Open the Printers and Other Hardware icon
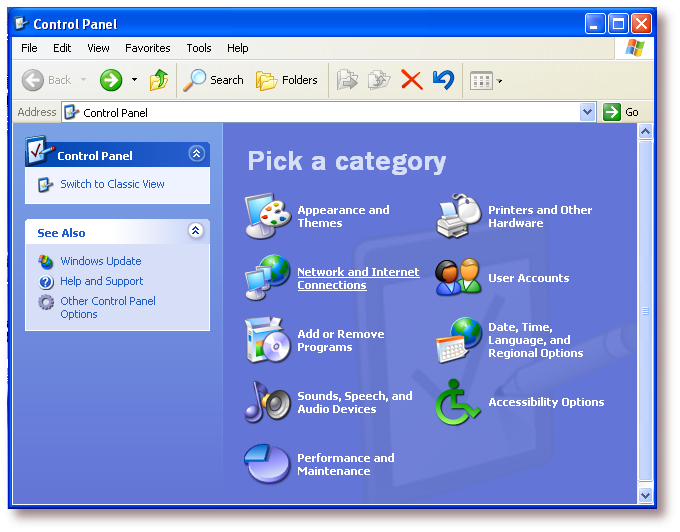This screenshot has height=532, width=680. 458,216
